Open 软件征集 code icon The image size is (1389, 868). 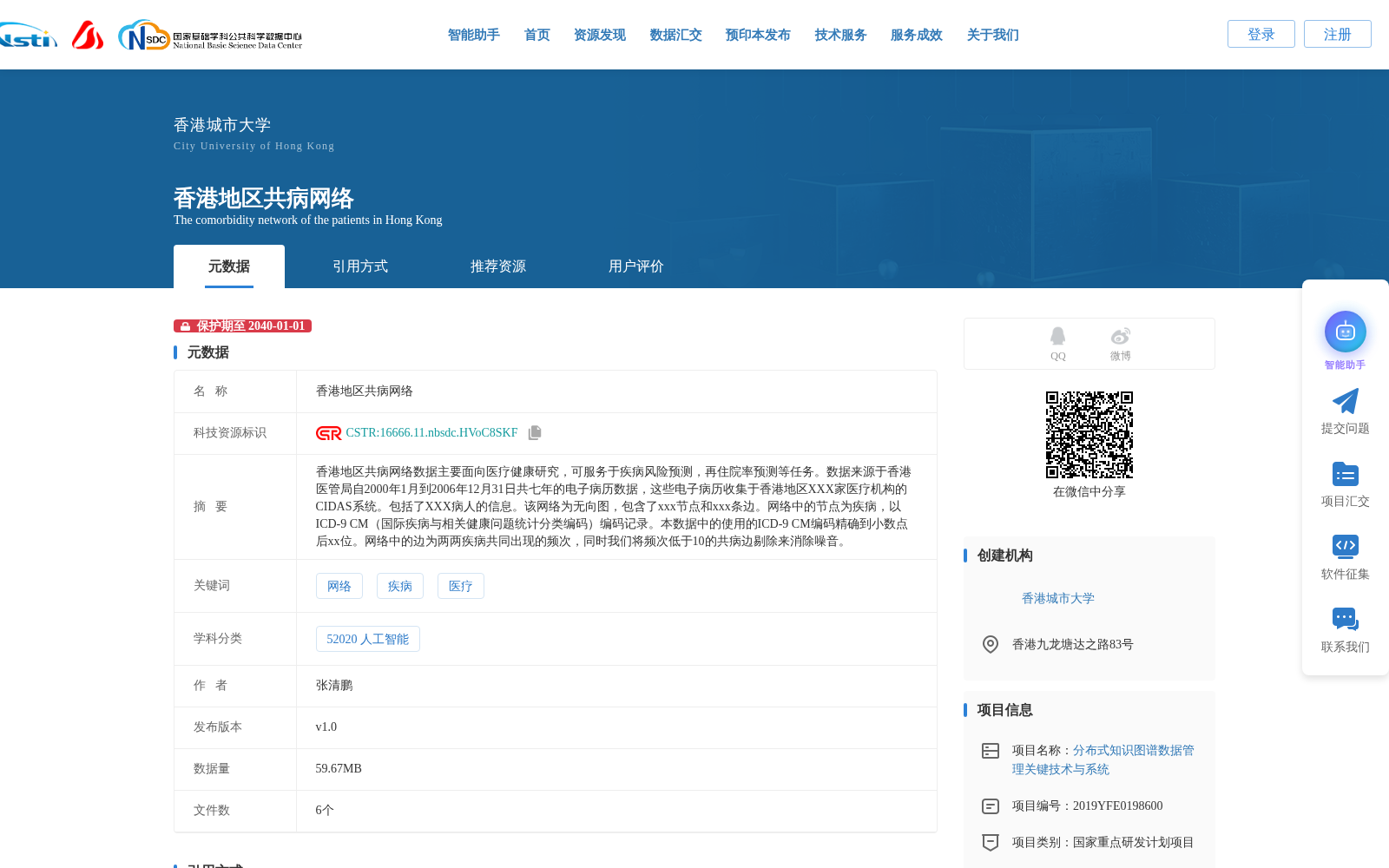(1345, 546)
